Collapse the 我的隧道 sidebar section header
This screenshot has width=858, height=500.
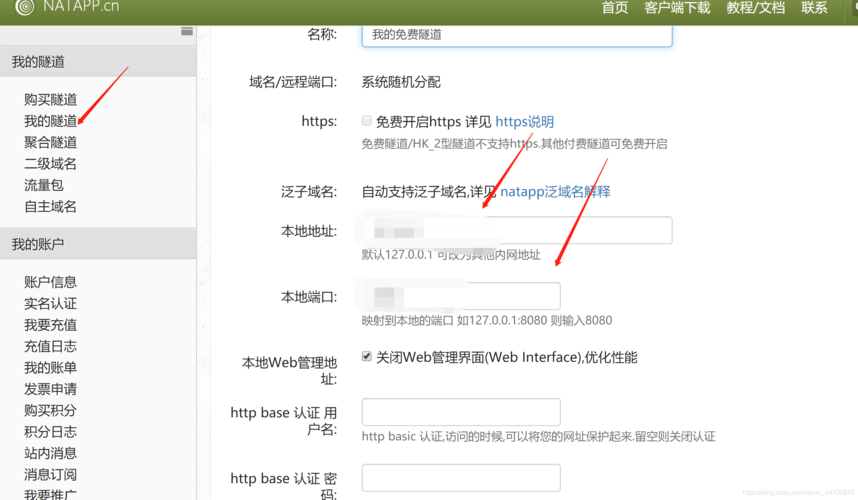pos(98,61)
